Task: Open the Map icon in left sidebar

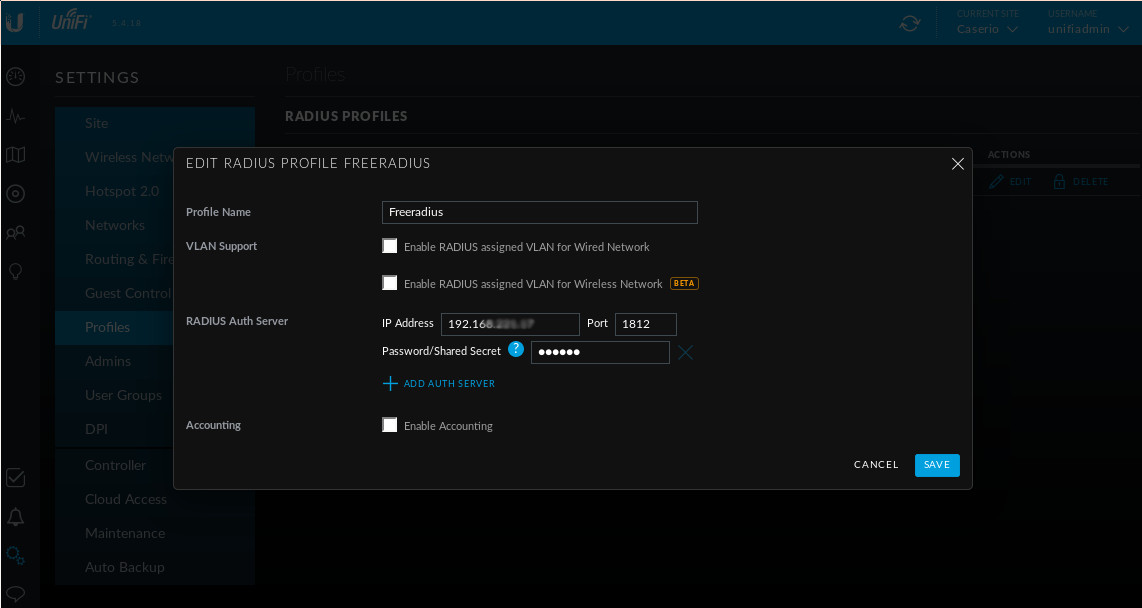Action: [x=15, y=155]
